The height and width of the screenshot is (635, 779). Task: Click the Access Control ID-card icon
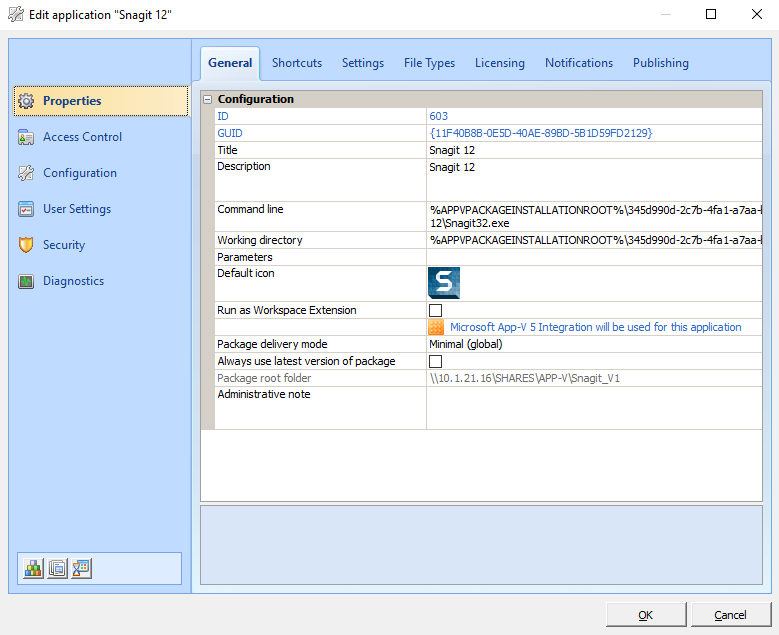26,137
